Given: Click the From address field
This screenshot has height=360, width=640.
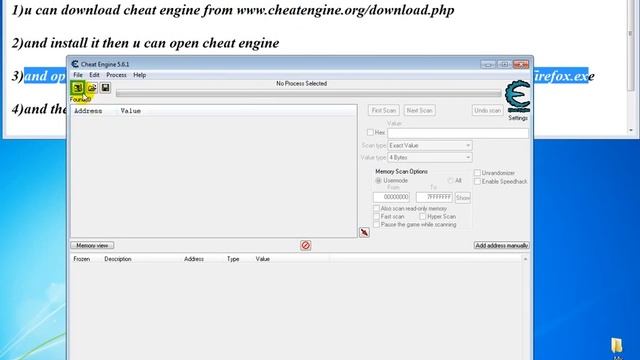Looking at the screenshot, I should 391,197.
